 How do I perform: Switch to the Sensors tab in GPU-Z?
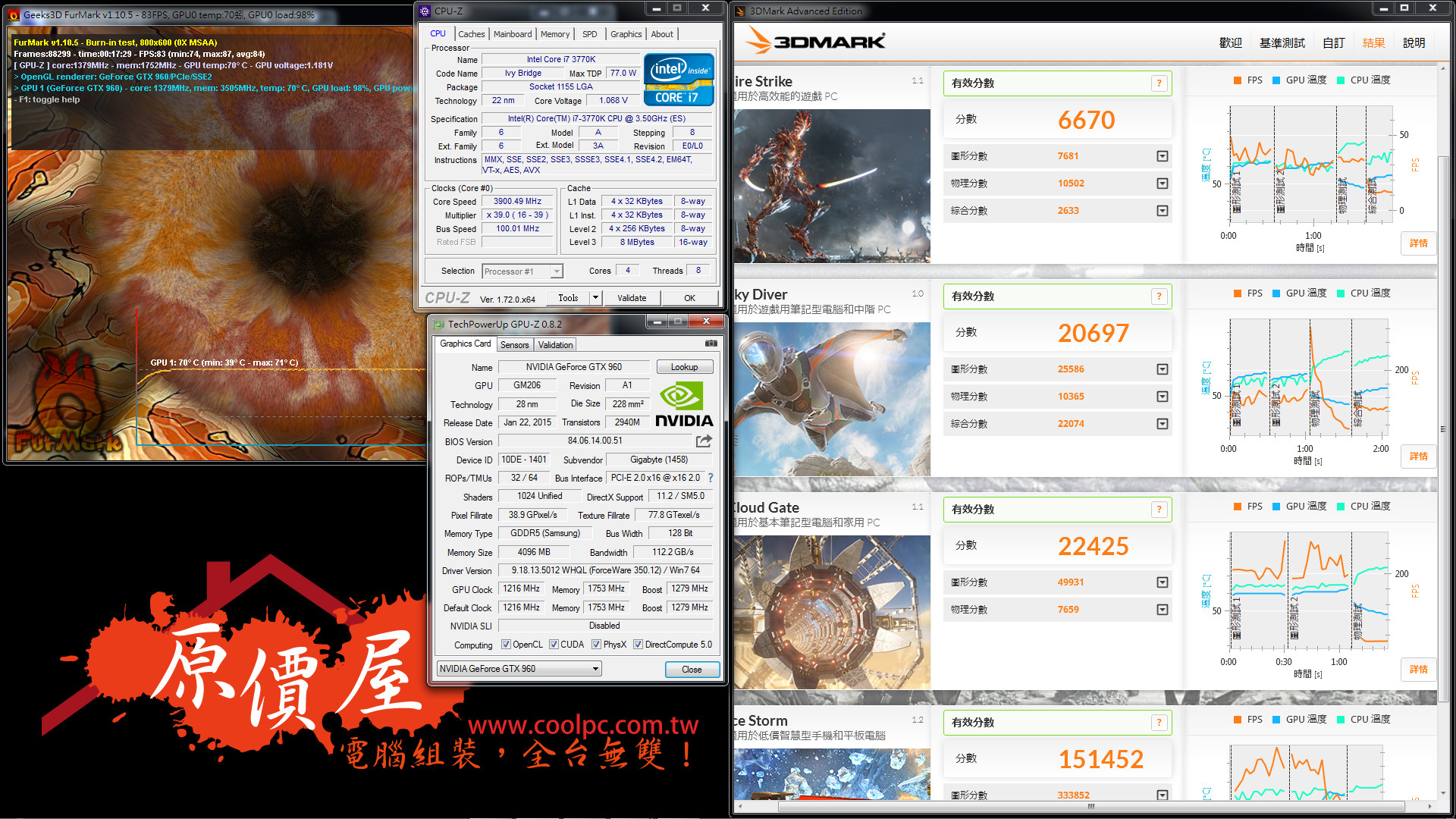click(x=515, y=345)
